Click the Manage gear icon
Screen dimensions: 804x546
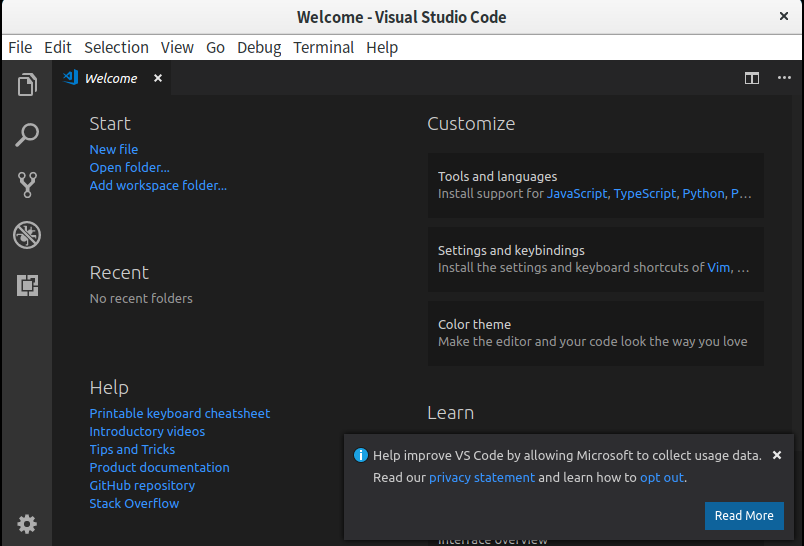[x=27, y=523]
